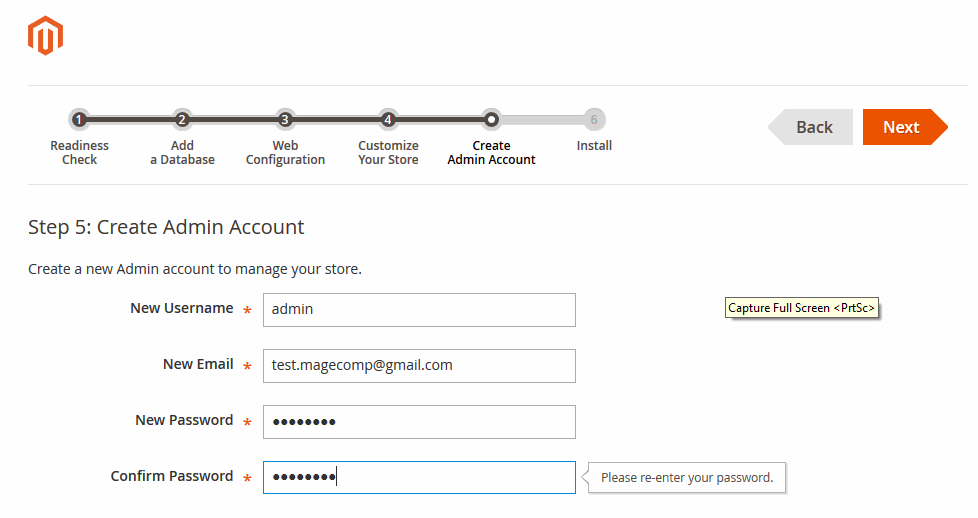Viewport: 978px width, 518px height.
Task: Click step 1 Readiness Check circle
Action: [x=79, y=120]
